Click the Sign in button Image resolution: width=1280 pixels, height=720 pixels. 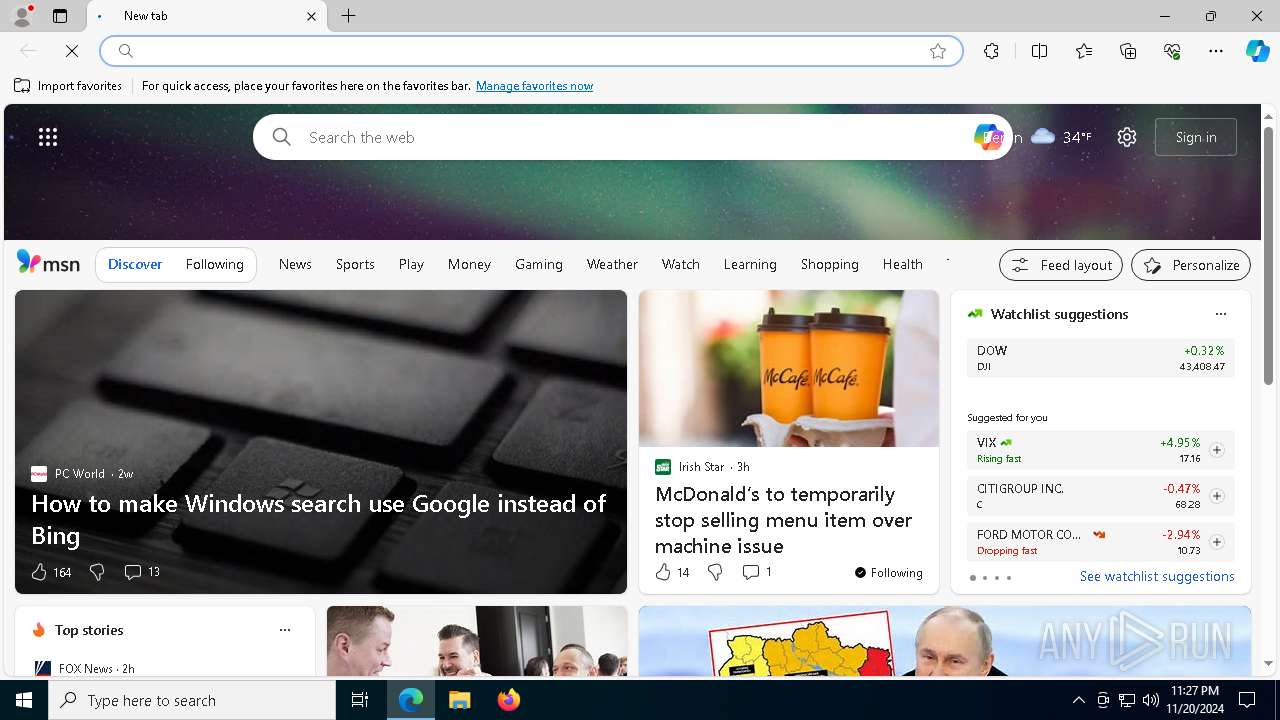tap(1196, 137)
